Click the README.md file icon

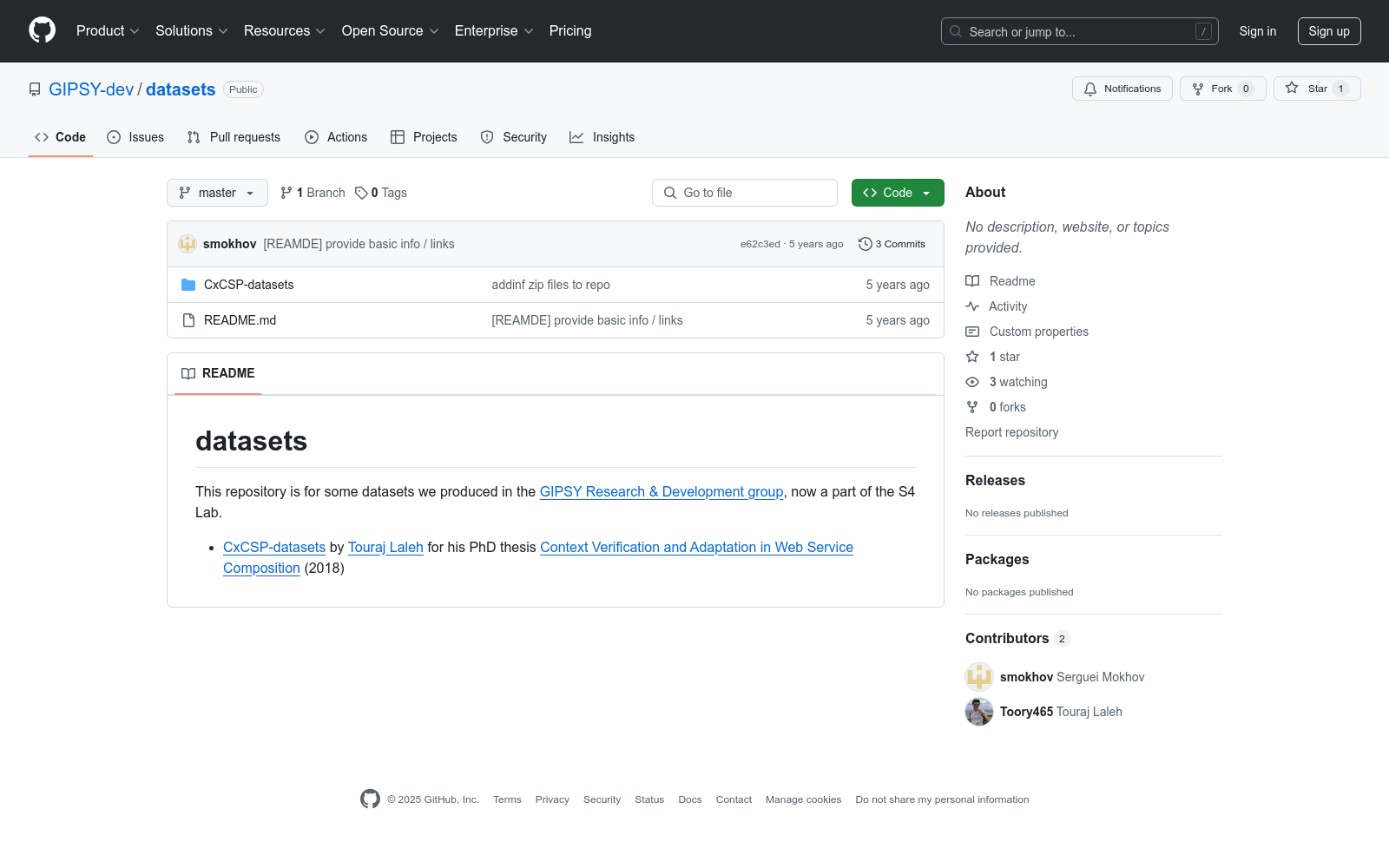(x=188, y=320)
